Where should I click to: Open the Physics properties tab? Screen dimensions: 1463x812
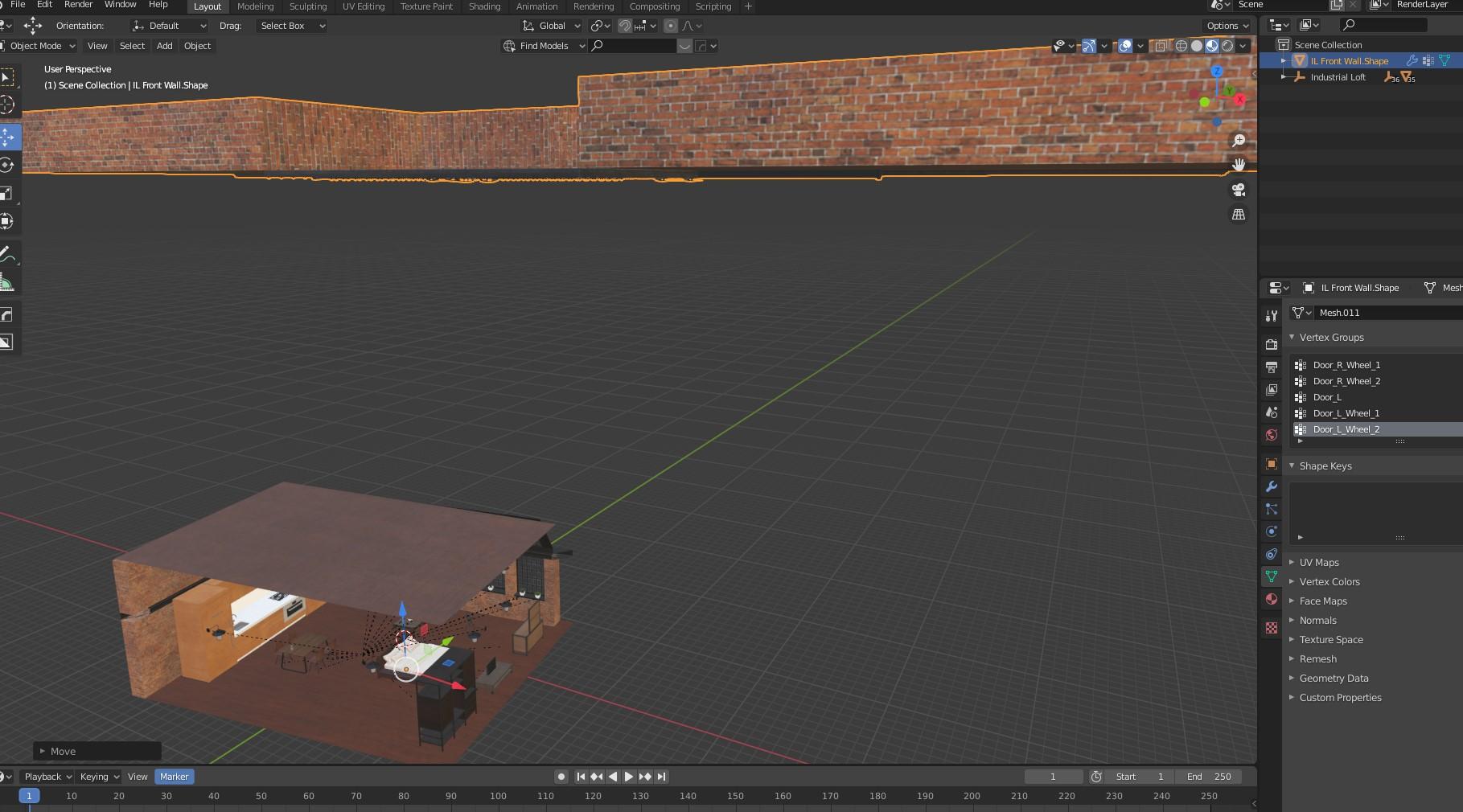(x=1272, y=531)
